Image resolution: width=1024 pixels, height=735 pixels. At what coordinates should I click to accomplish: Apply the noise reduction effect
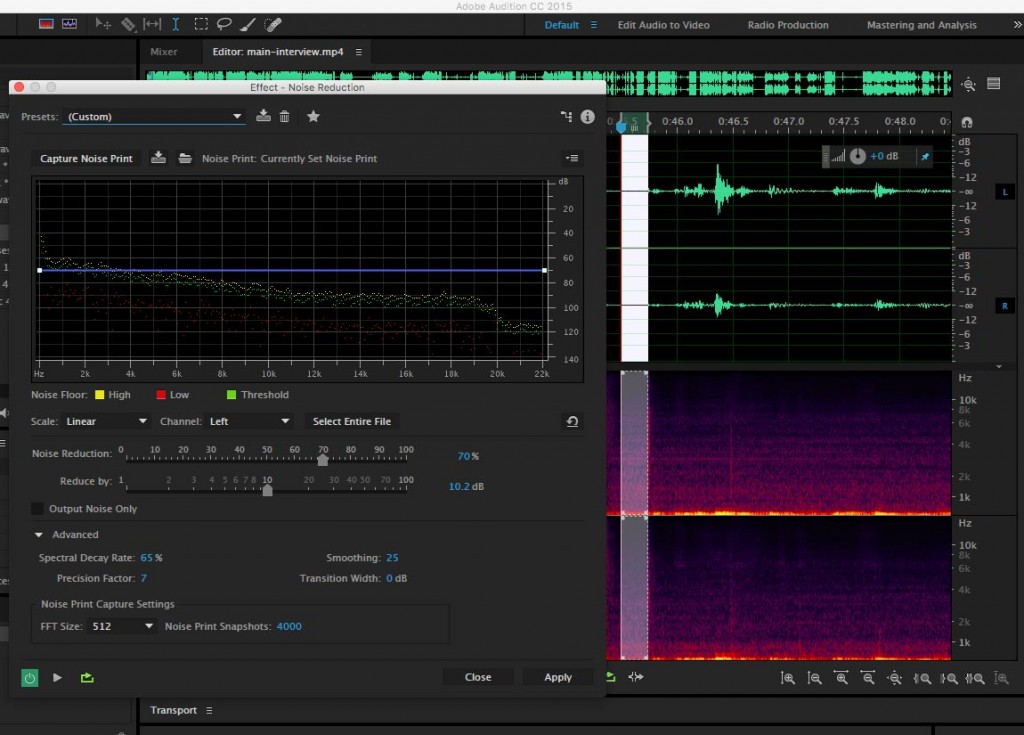[x=557, y=677]
